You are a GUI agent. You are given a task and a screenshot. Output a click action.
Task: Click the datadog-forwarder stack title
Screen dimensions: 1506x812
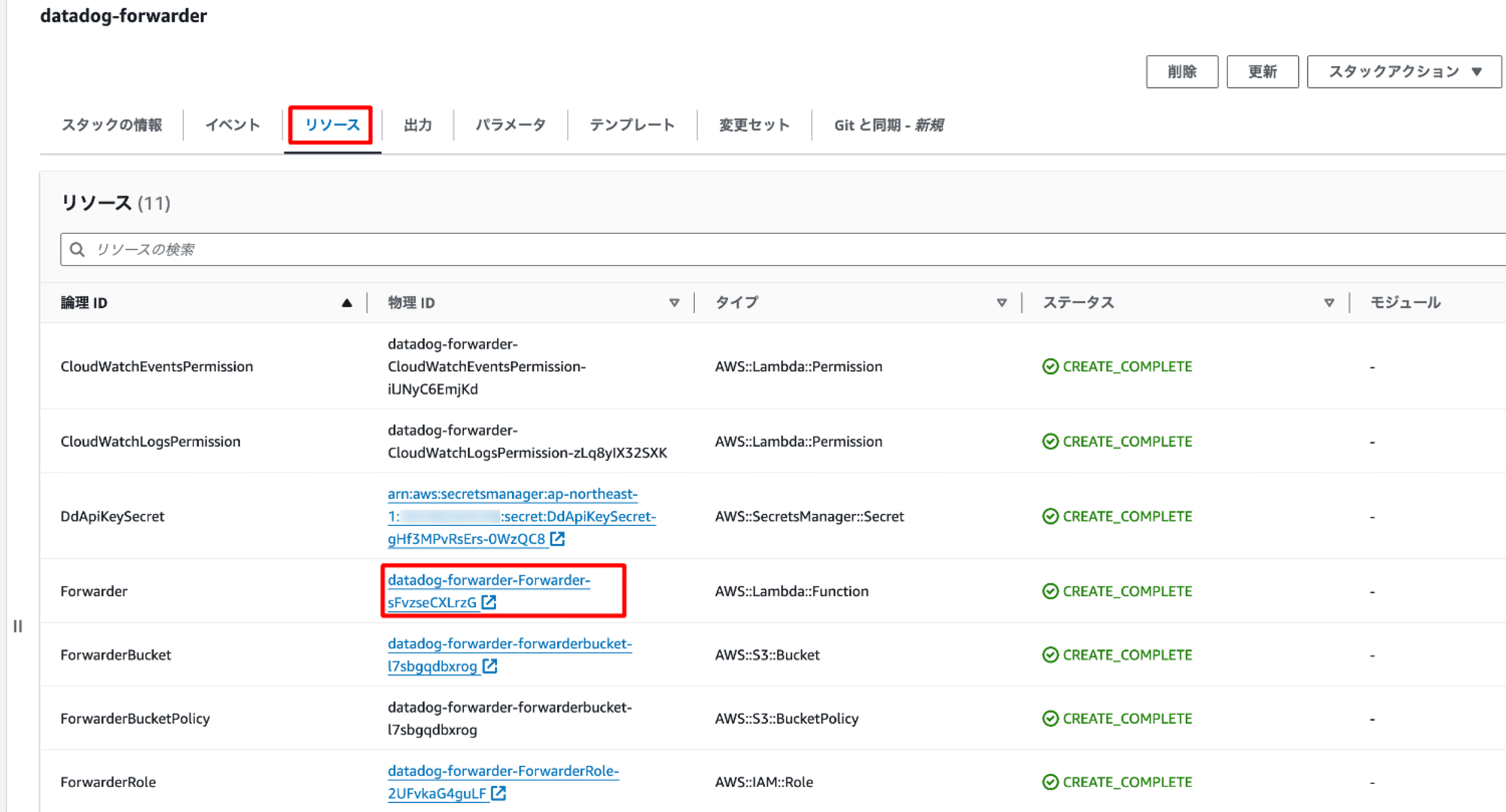[123, 16]
